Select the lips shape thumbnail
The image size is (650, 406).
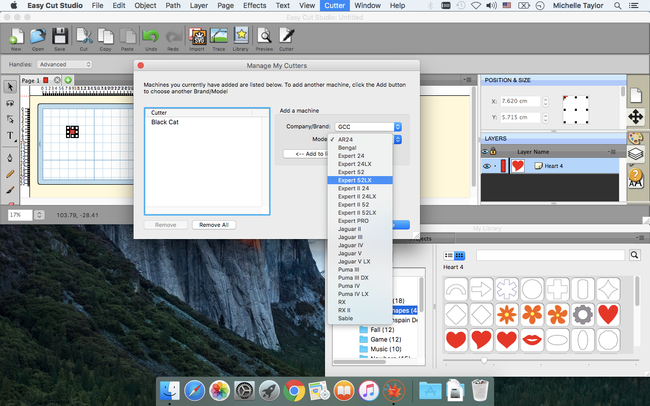(532, 340)
